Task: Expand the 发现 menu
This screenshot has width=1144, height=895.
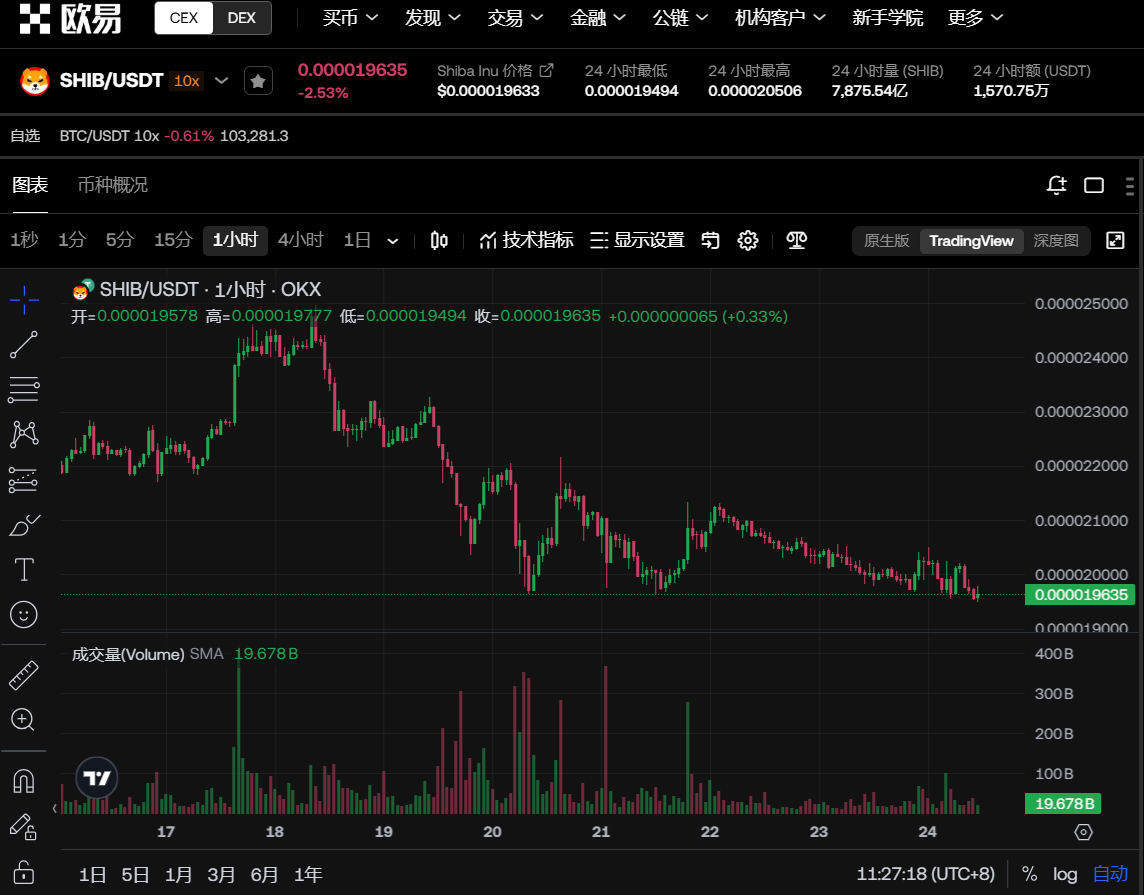Action: [433, 18]
